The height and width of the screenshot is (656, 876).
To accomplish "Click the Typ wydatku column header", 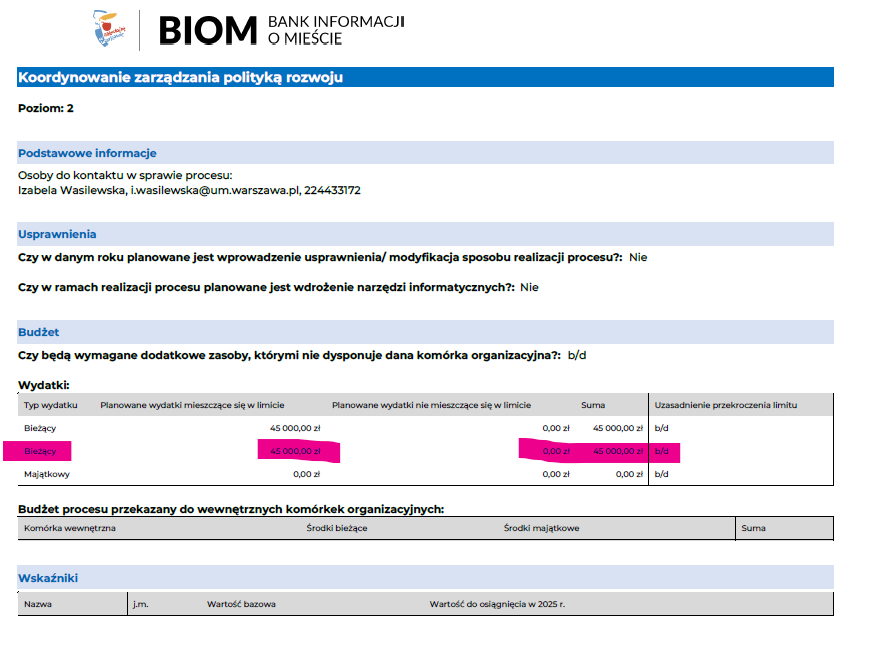I will (x=51, y=404).
